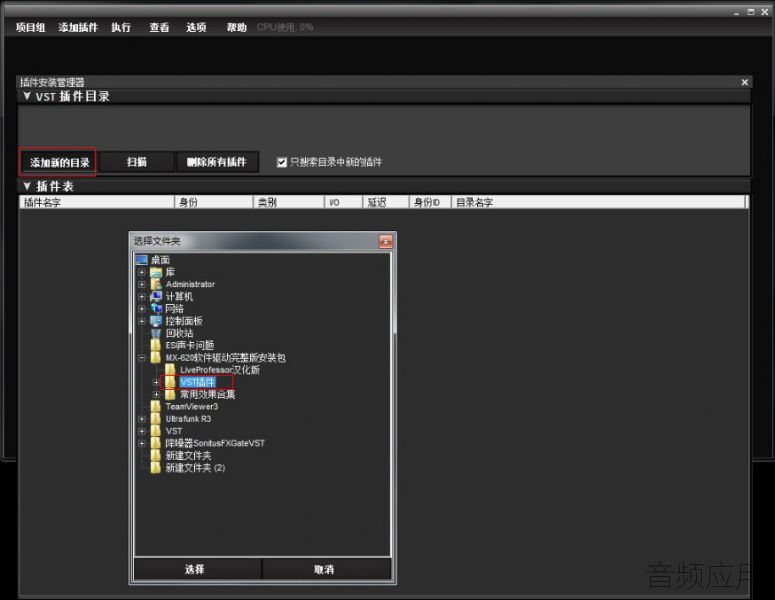Sort by 身份ID column header
Image resolution: width=775 pixels, height=600 pixels.
coord(430,202)
